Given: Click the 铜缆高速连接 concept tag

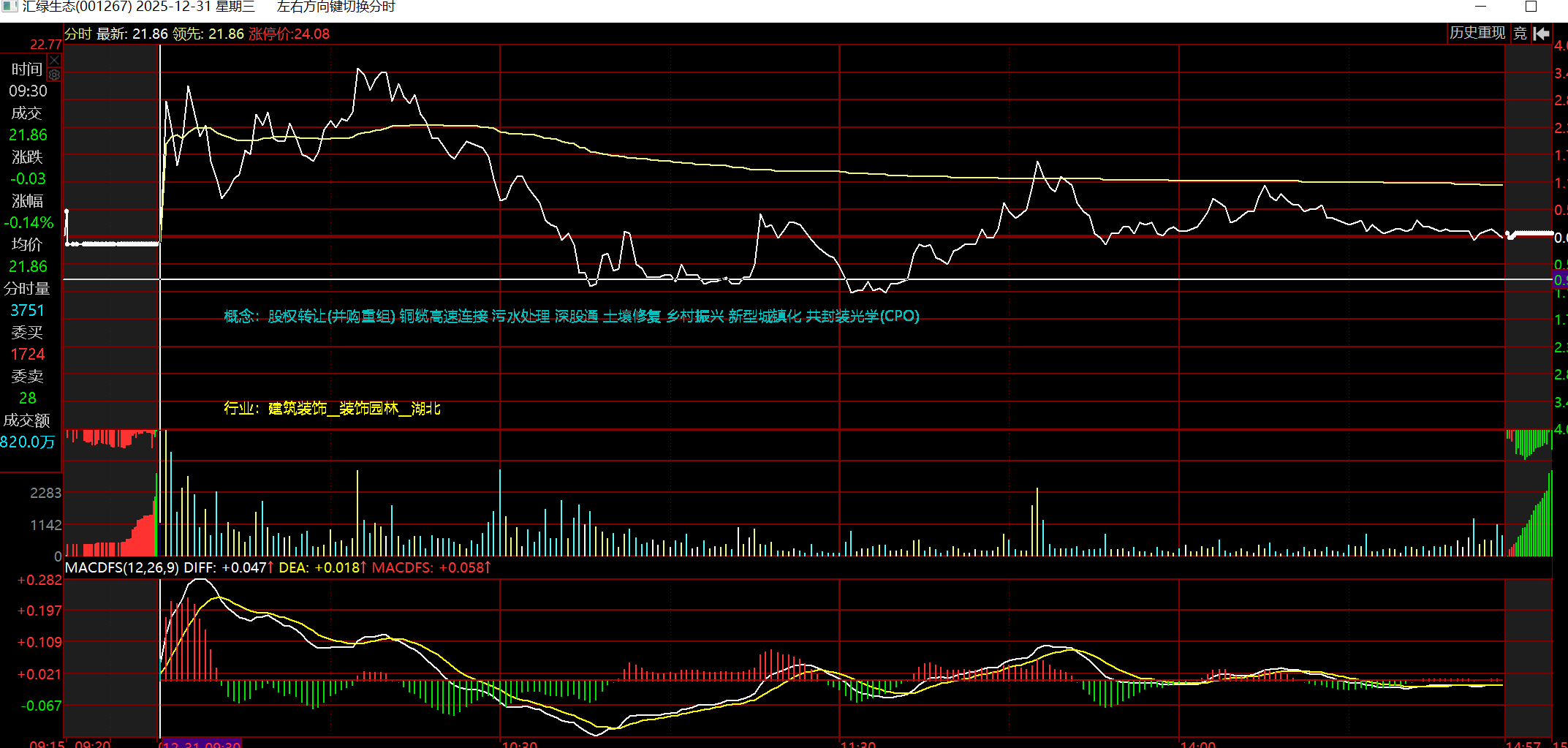Looking at the screenshot, I should pyautogui.click(x=444, y=317).
